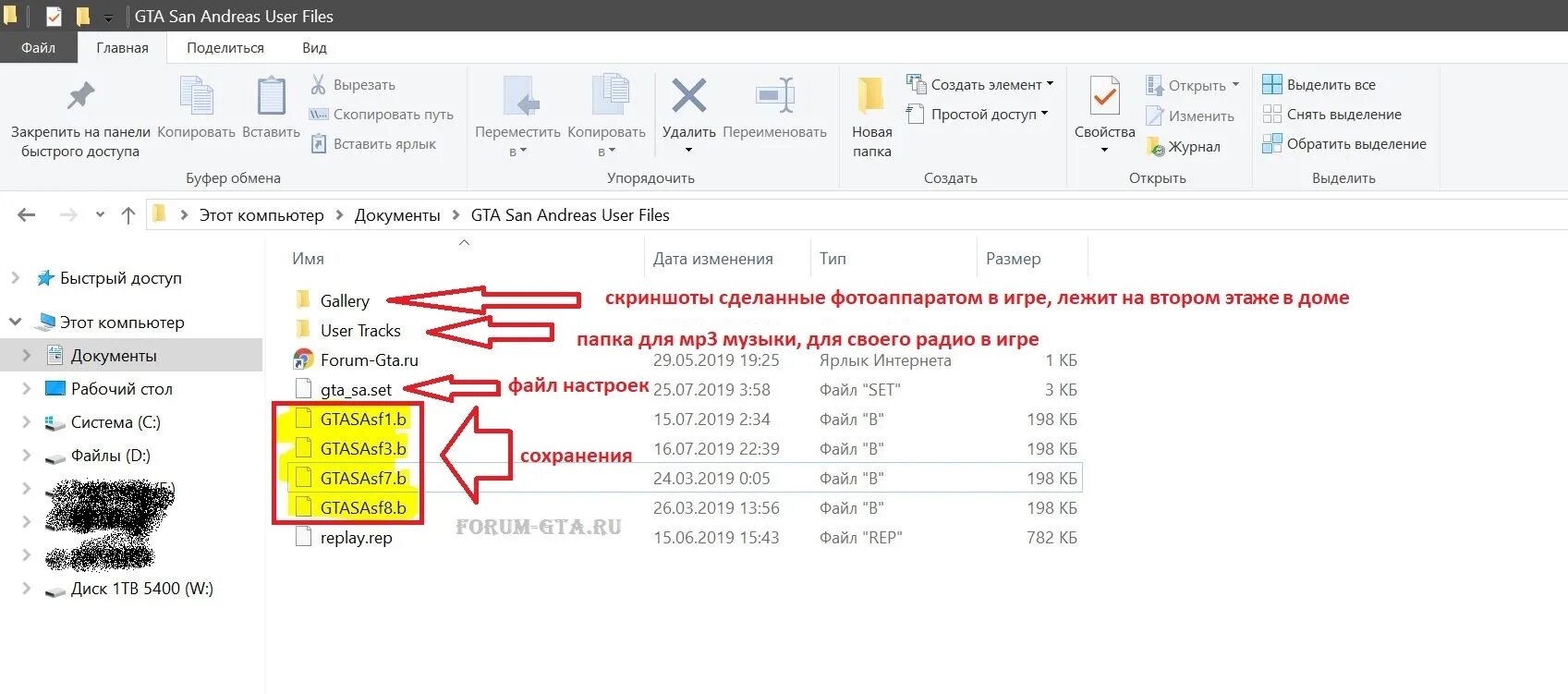Image resolution: width=1568 pixels, height=694 pixels.
Task: Open Система (C:) drive
Action: tap(103, 421)
